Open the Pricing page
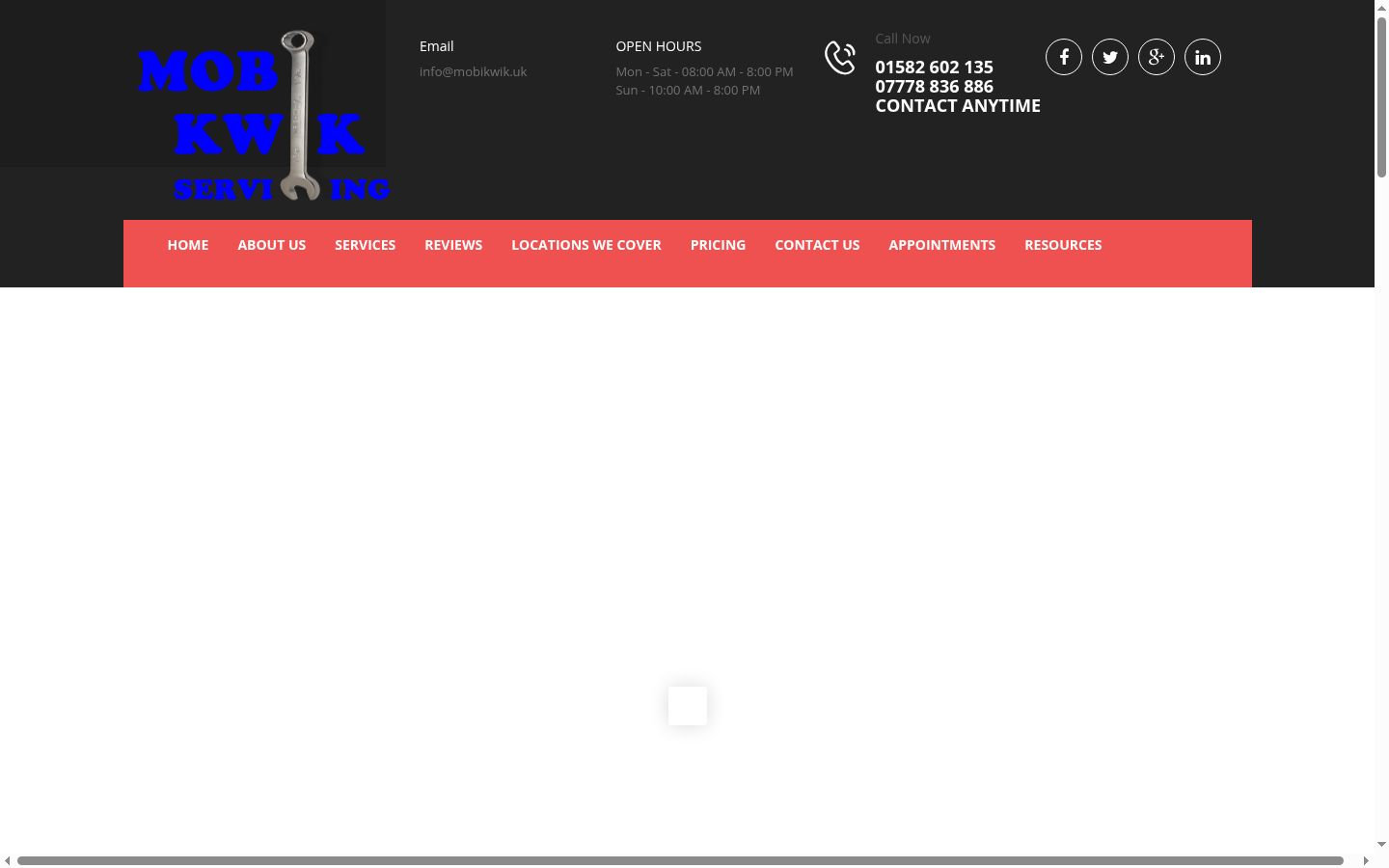 (x=718, y=245)
